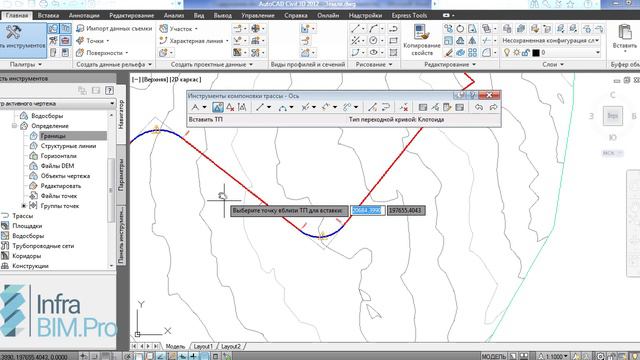Expand the Editing (Редактирование) panel title
640x360 pixels.
[x=450, y=64]
